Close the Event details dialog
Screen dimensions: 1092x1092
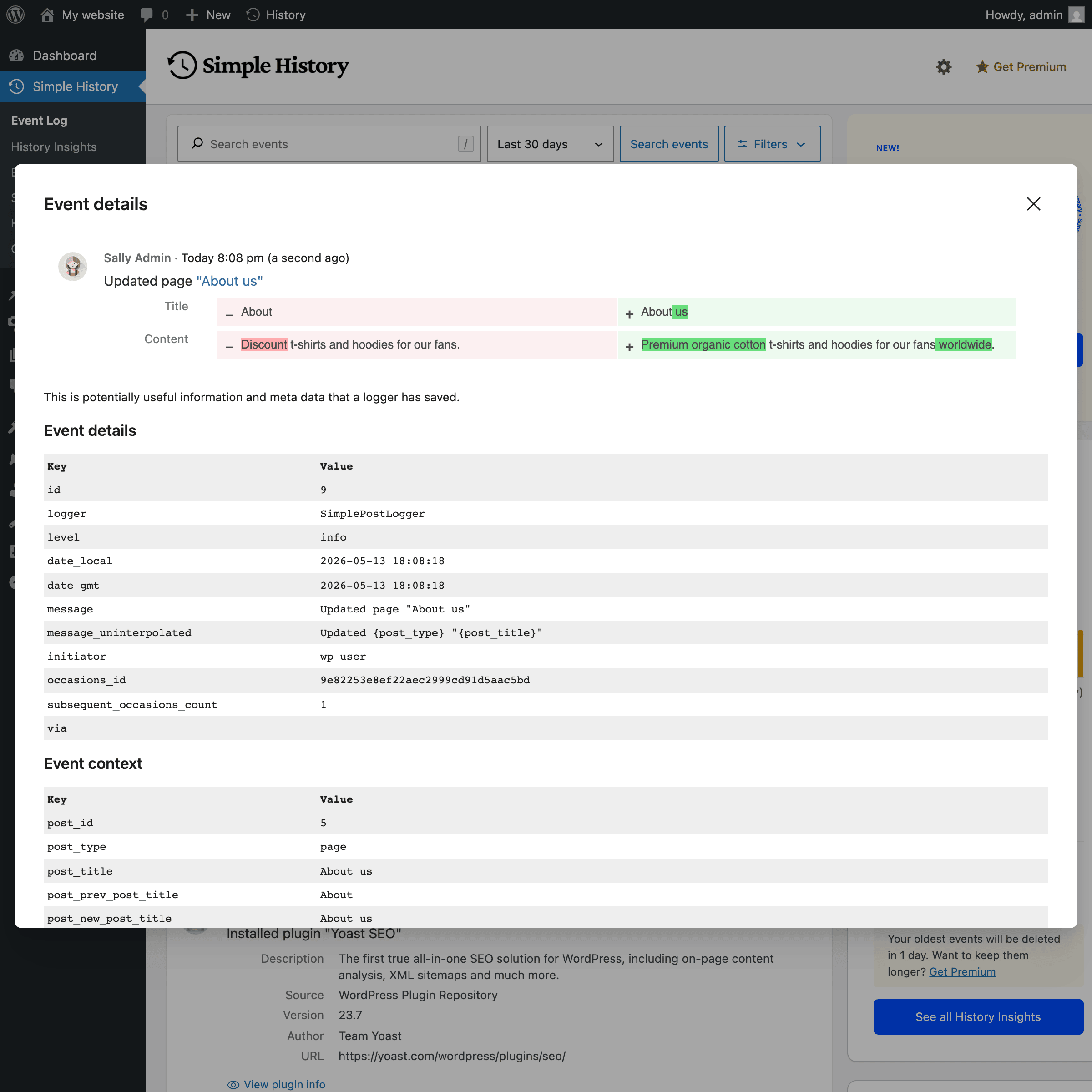pyautogui.click(x=1033, y=204)
